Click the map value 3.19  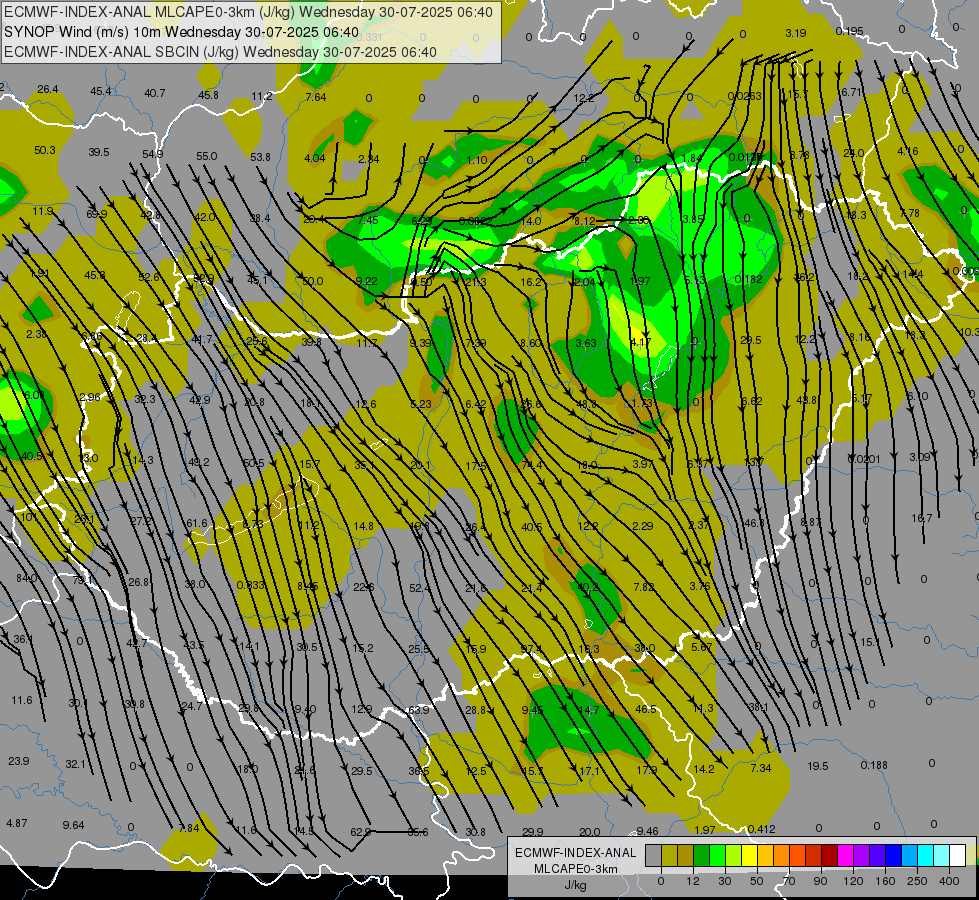795,33
